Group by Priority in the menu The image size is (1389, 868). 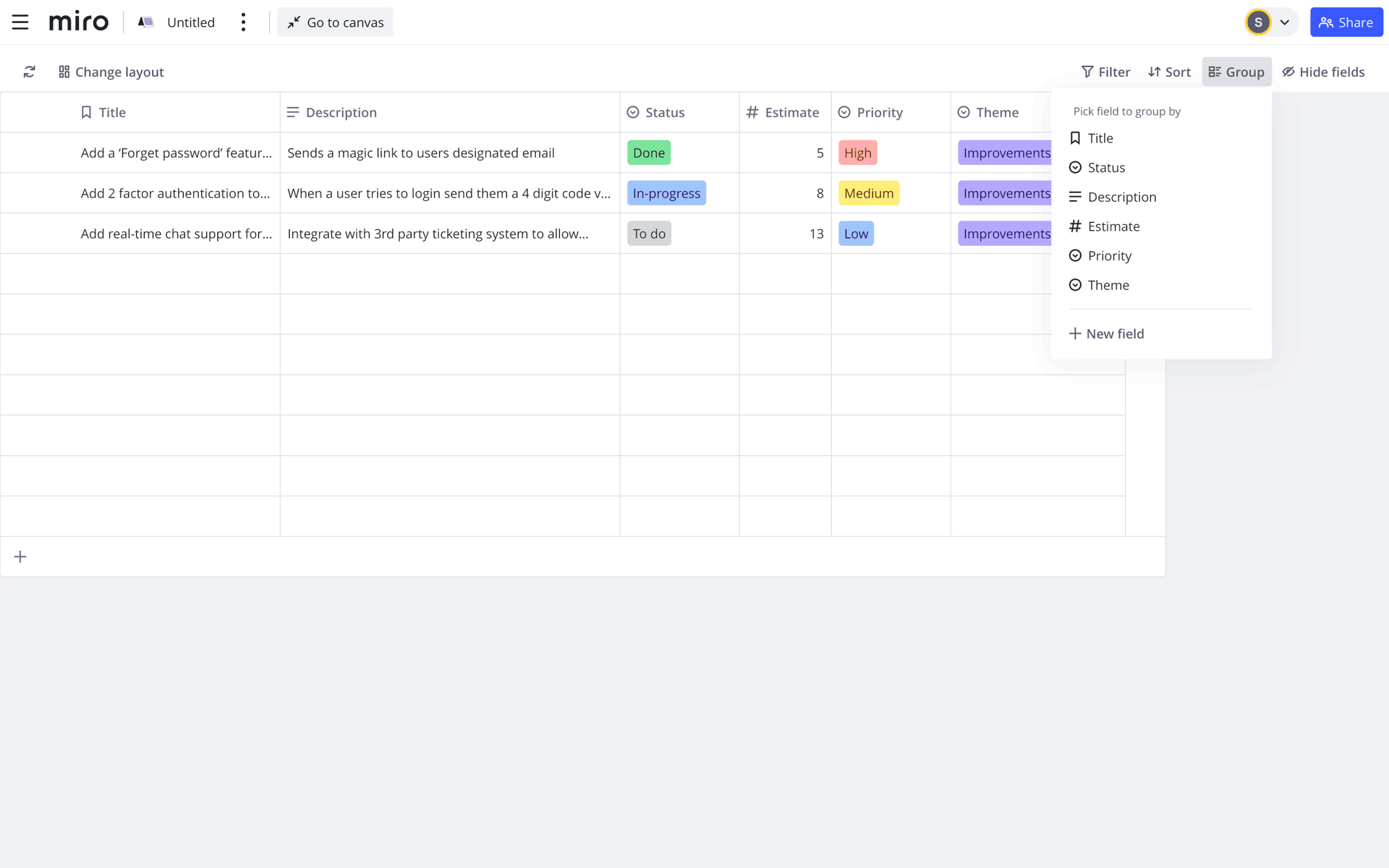pos(1160,256)
